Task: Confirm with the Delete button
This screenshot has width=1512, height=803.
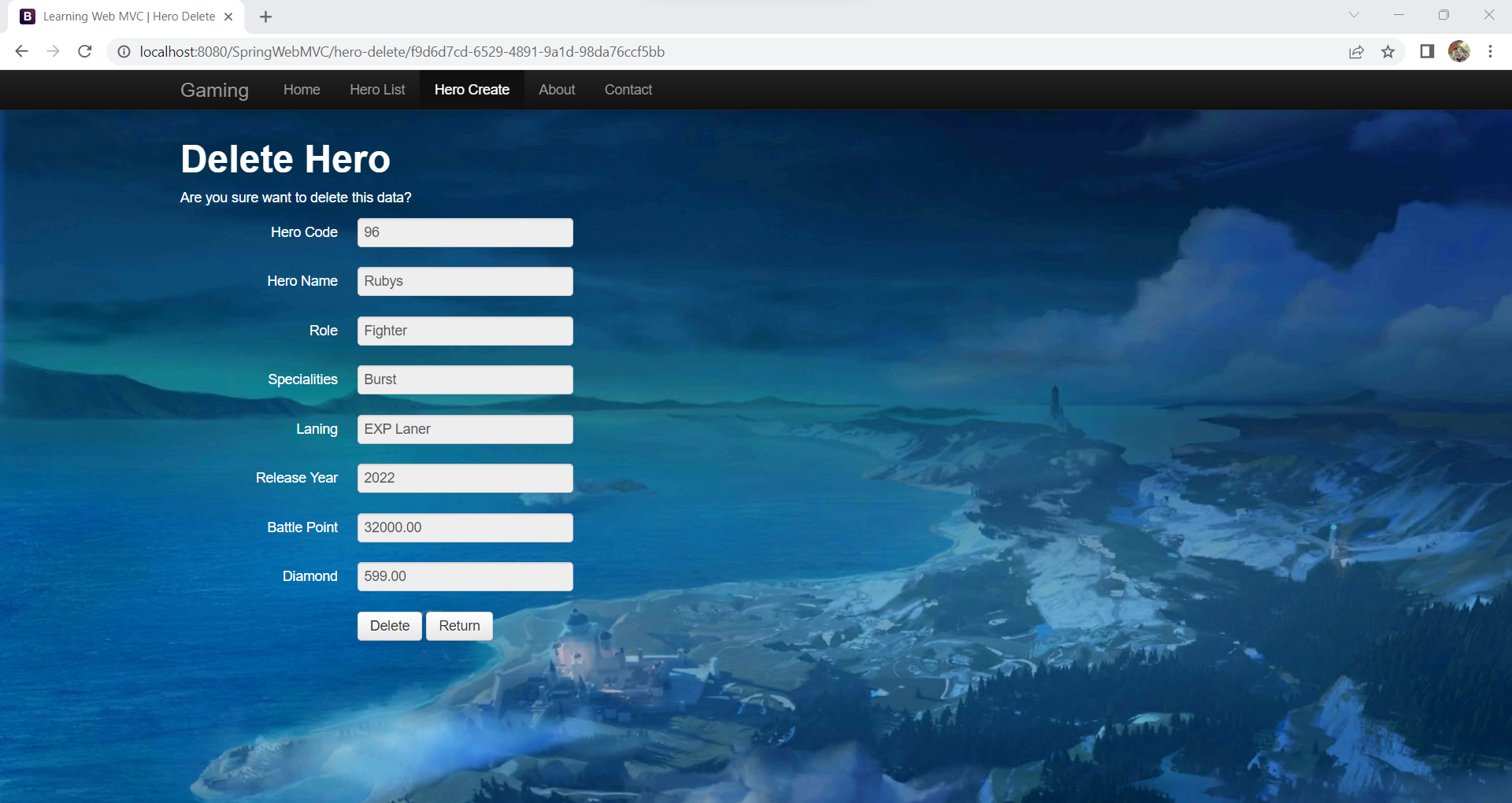Action: (x=390, y=626)
